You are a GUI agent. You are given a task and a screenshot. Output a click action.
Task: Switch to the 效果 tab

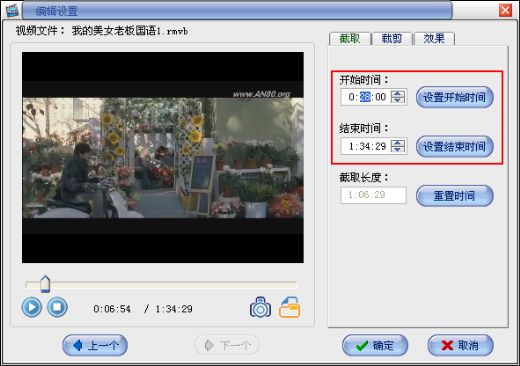tap(434, 39)
